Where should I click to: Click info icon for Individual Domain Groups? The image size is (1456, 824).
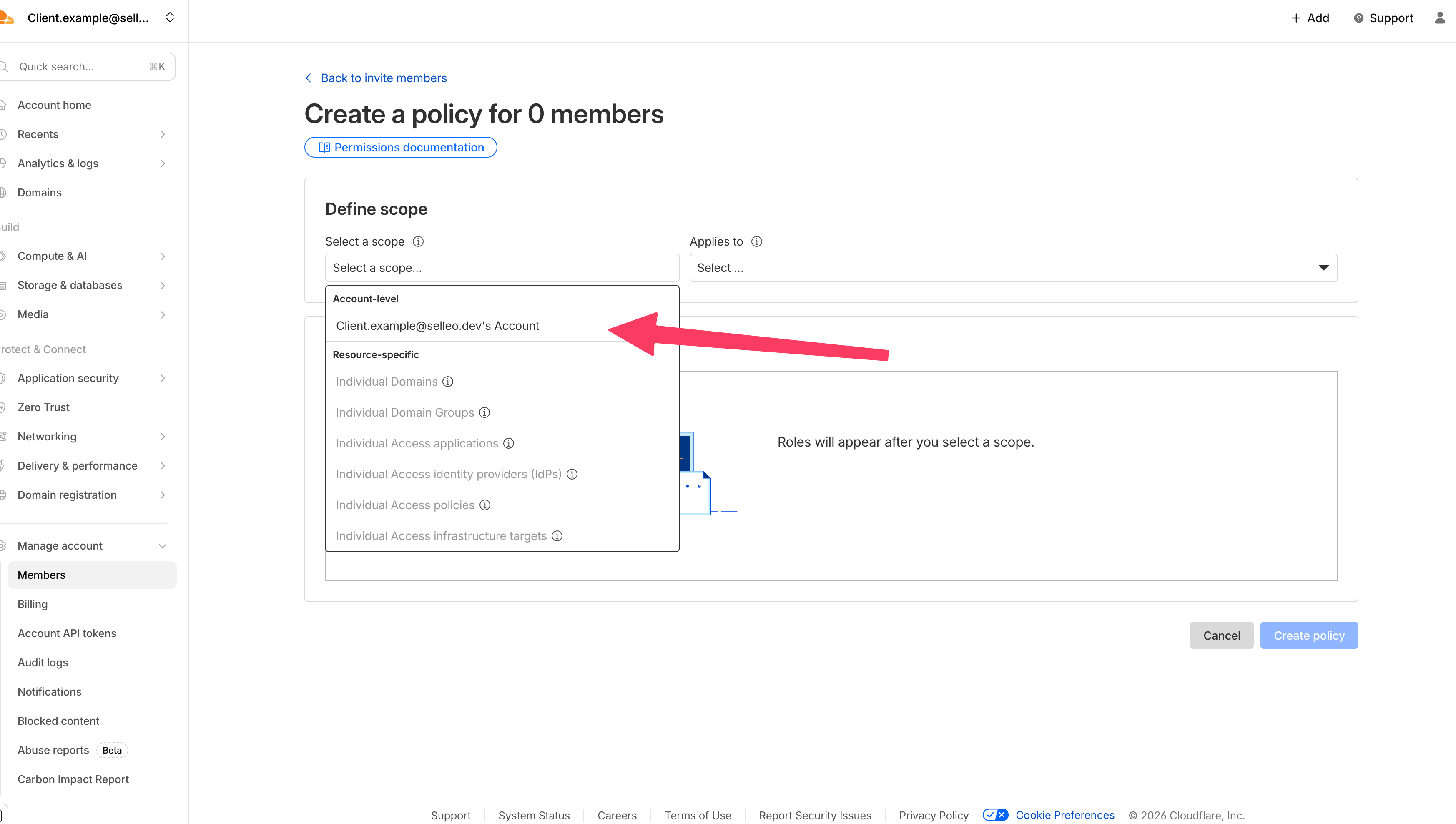pyautogui.click(x=484, y=412)
